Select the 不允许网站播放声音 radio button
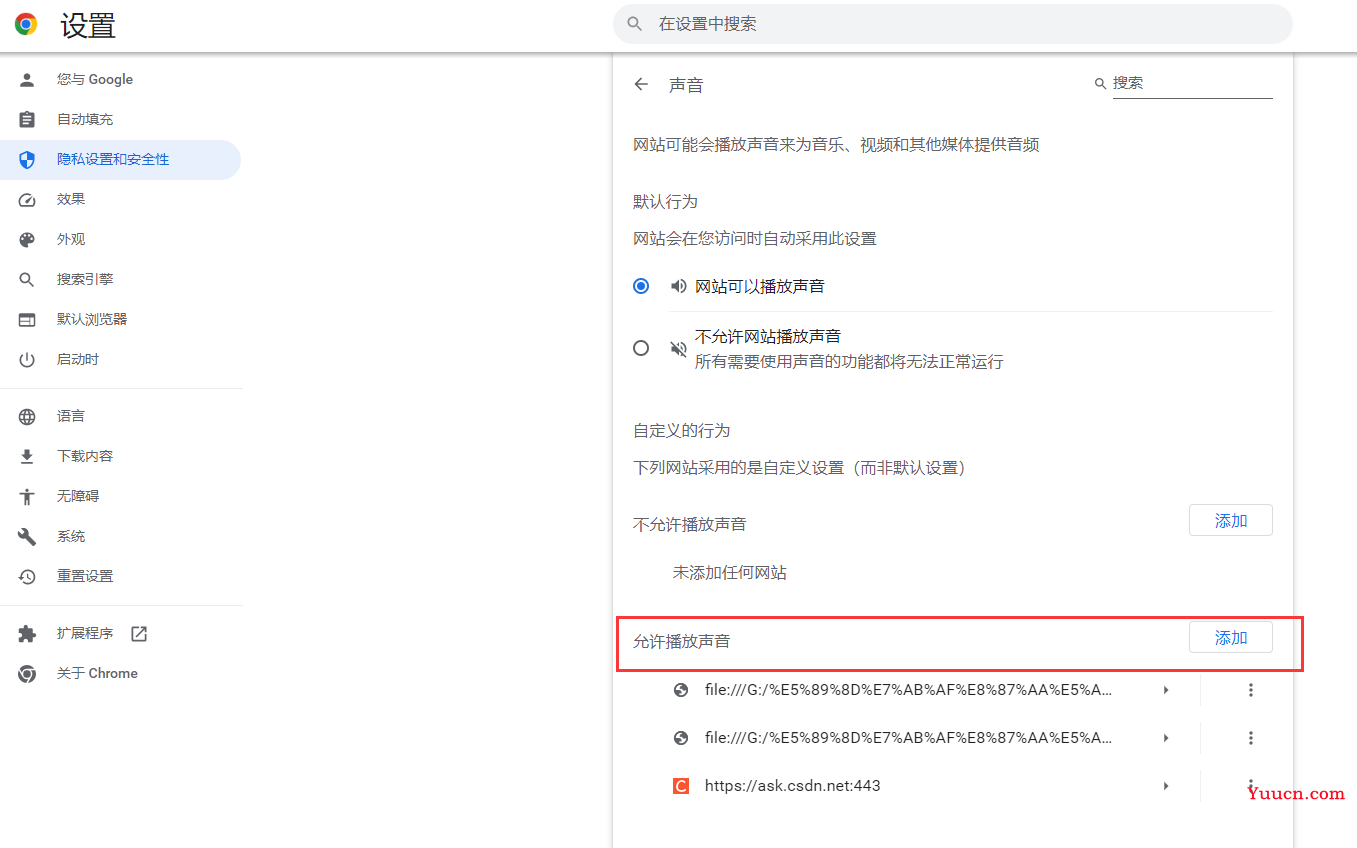 [642, 348]
